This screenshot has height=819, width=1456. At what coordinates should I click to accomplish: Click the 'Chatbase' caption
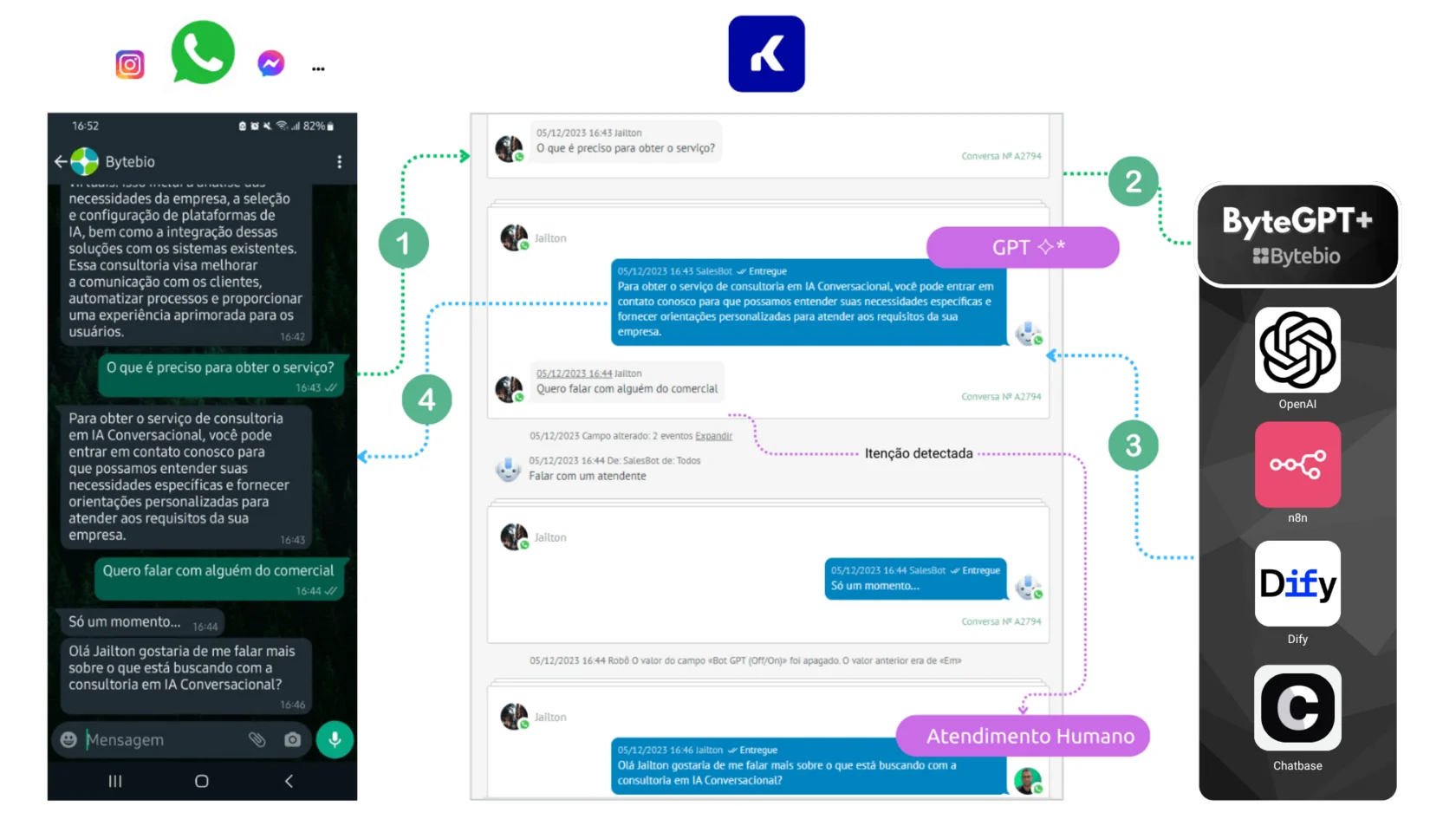[1297, 765]
